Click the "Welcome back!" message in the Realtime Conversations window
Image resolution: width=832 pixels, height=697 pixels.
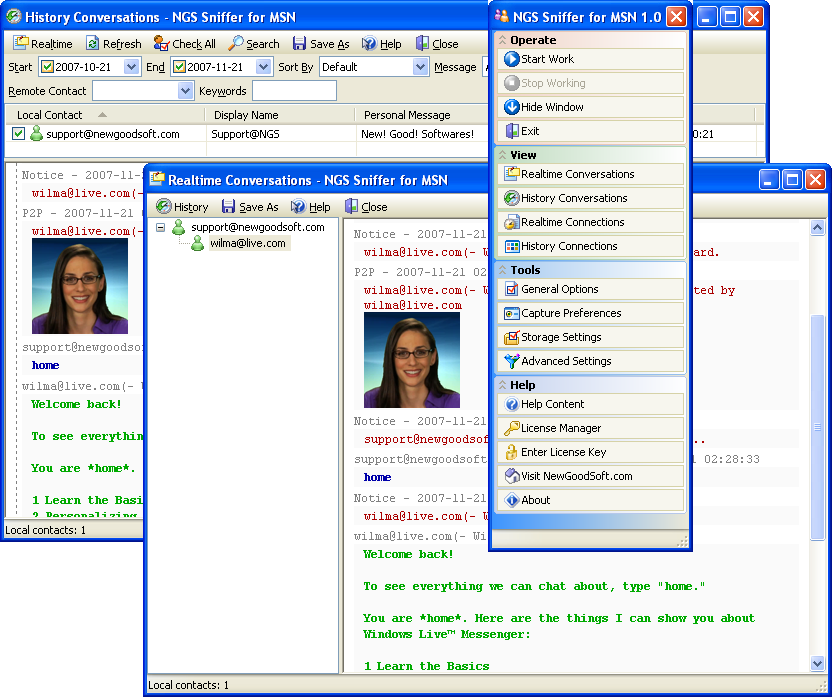tap(408, 554)
